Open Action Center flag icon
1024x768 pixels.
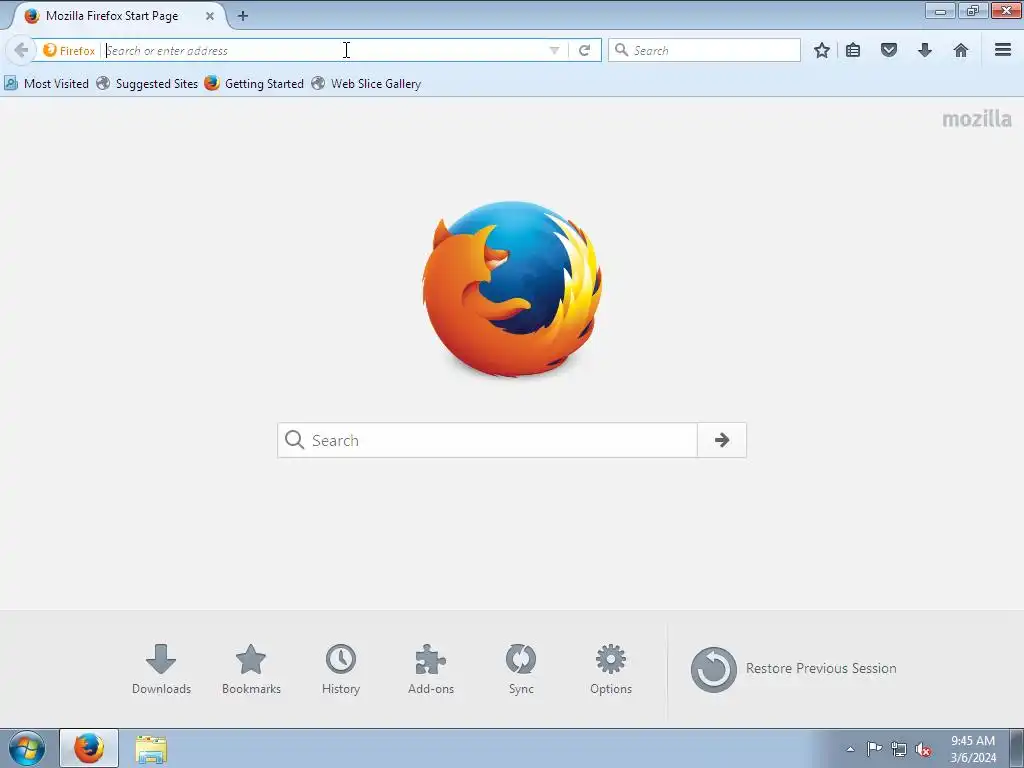[x=874, y=749]
